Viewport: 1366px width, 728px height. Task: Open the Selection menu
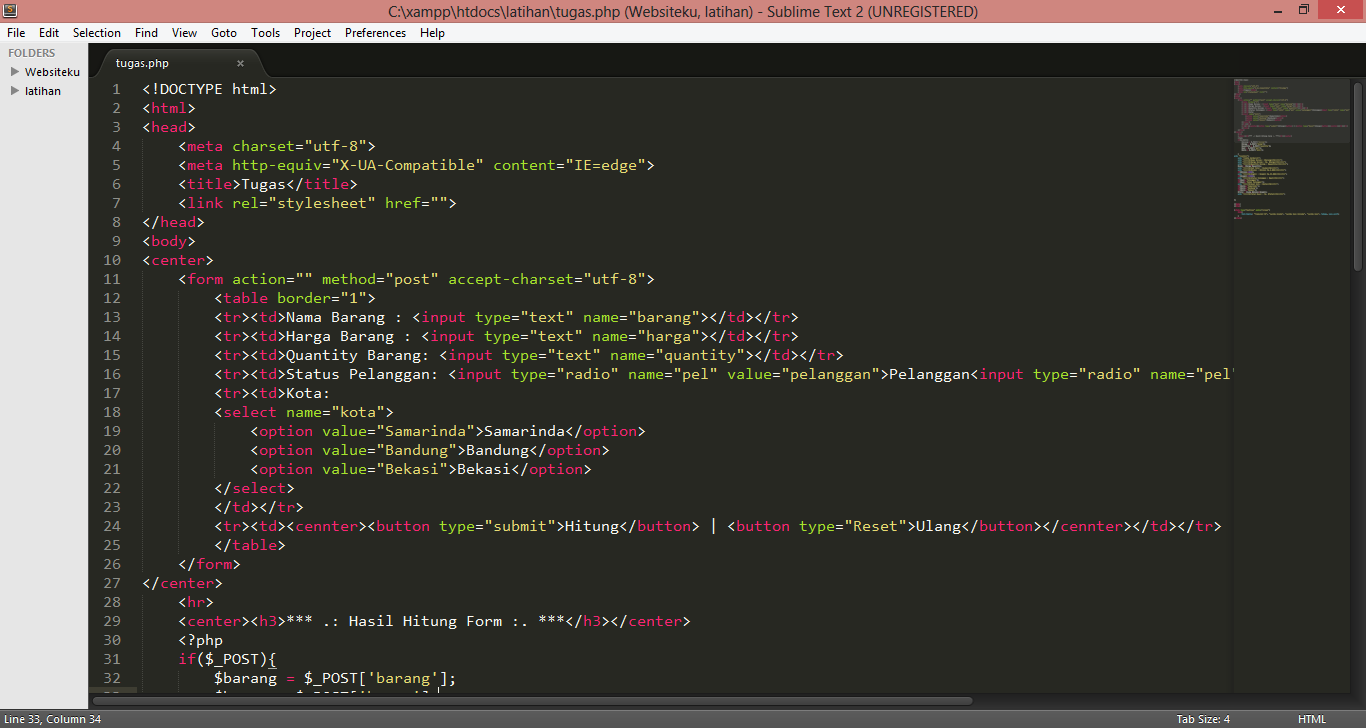[97, 32]
